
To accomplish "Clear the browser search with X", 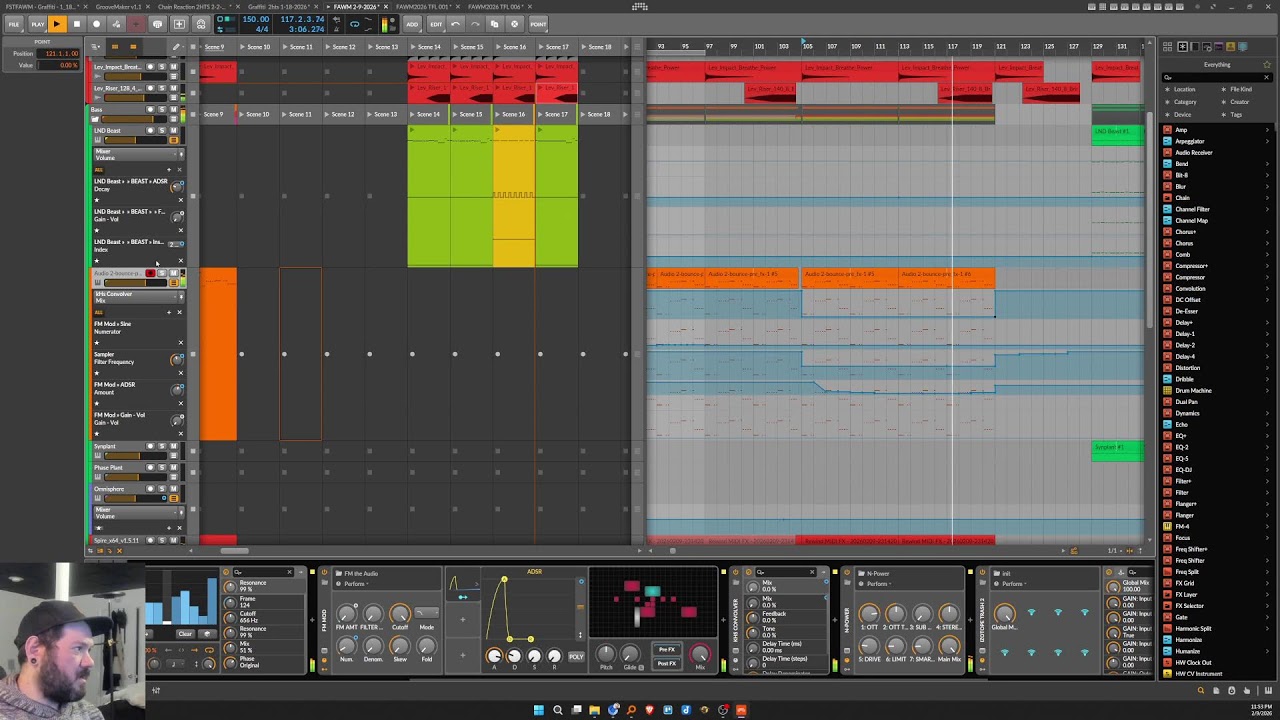I will coord(1266,77).
